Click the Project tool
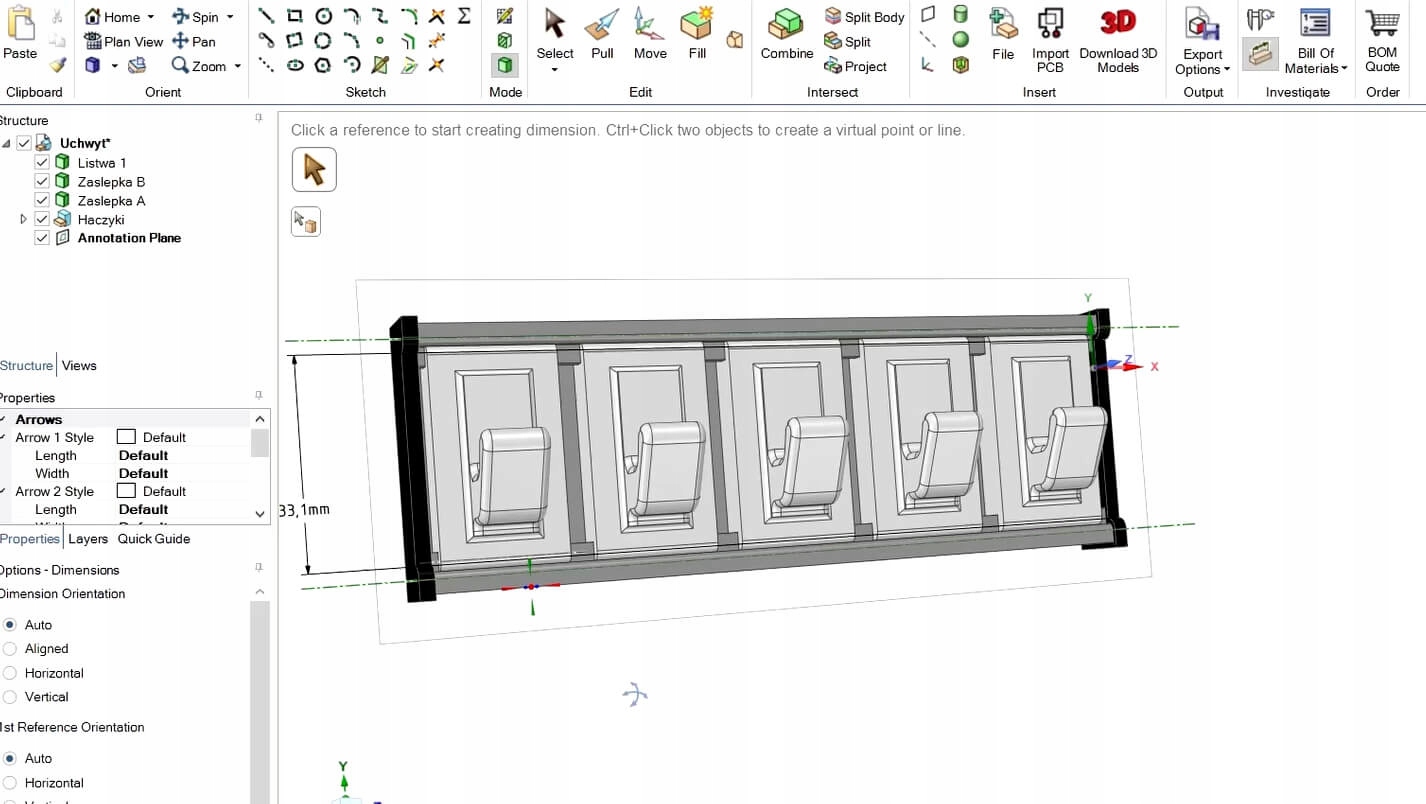Screen dimensions: 1426x804 point(855,66)
